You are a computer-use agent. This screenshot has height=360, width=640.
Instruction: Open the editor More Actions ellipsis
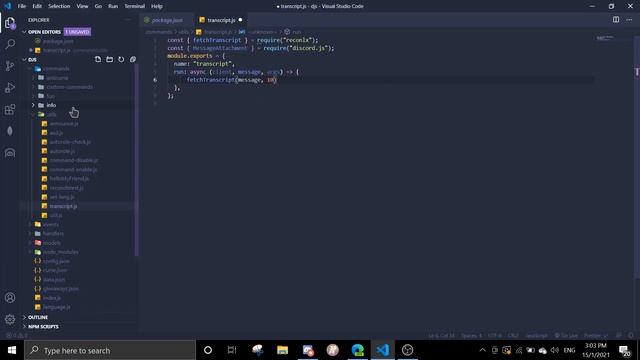coord(629,20)
